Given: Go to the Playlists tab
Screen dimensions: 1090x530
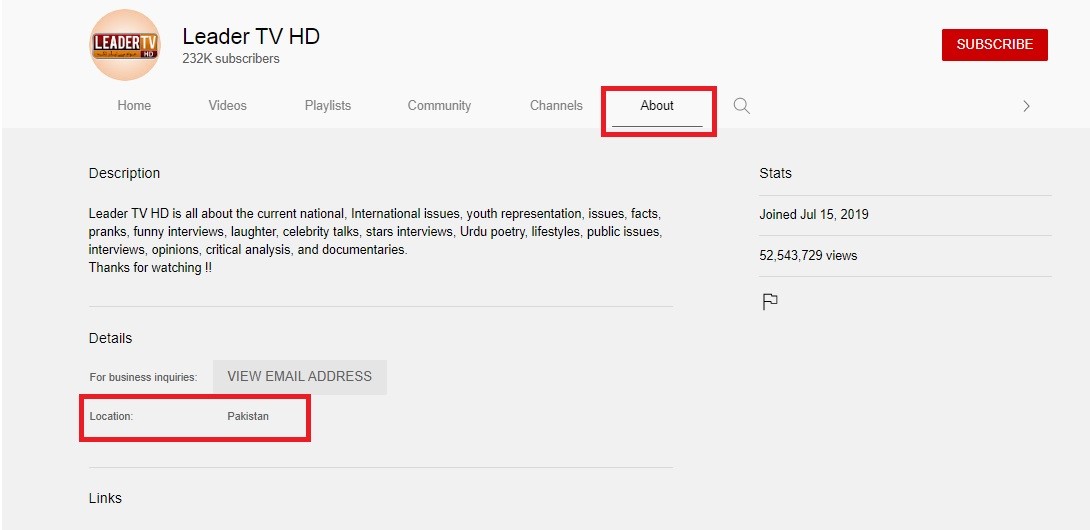Looking at the screenshot, I should point(327,106).
